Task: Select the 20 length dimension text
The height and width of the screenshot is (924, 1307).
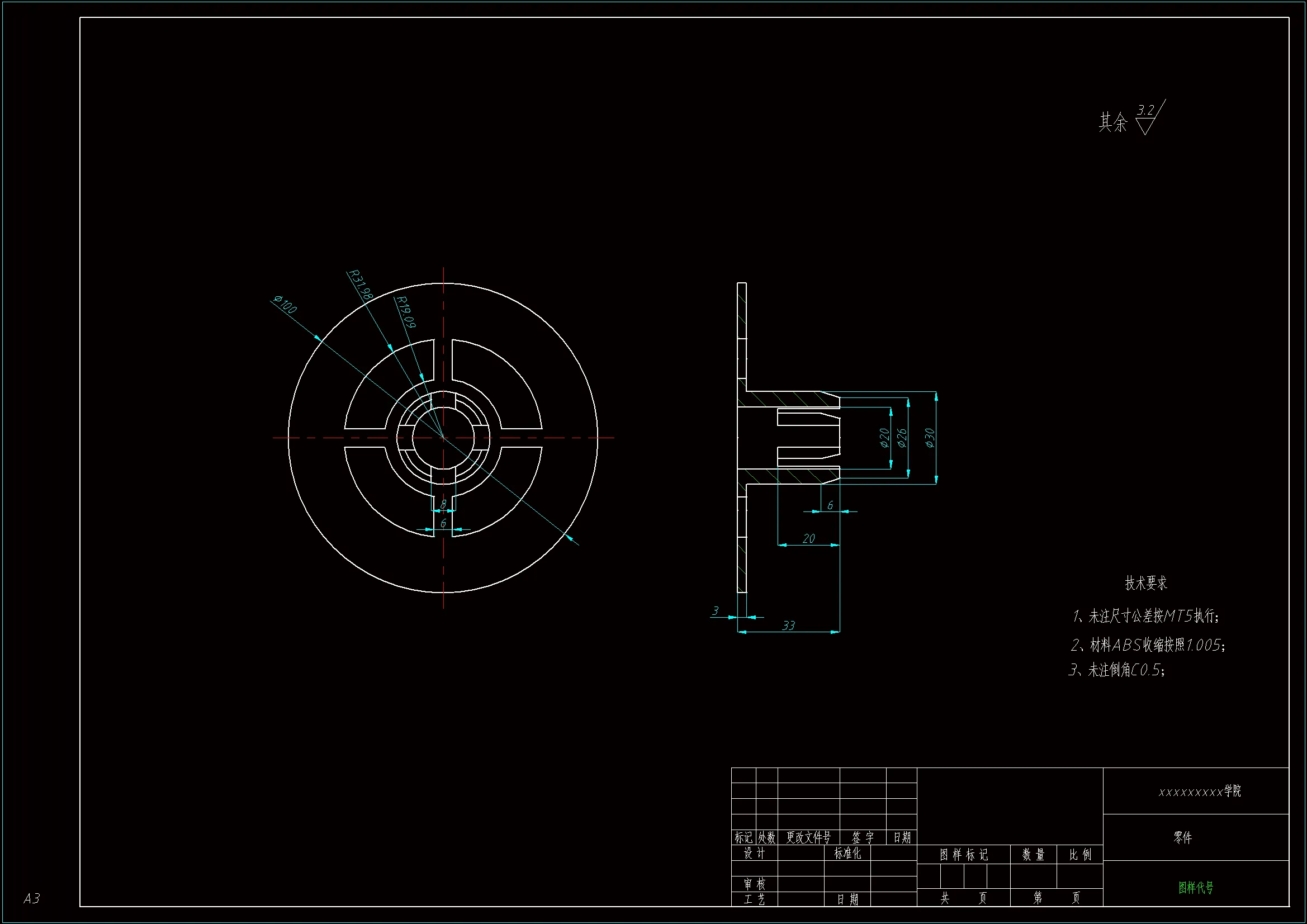Action: tap(808, 538)
